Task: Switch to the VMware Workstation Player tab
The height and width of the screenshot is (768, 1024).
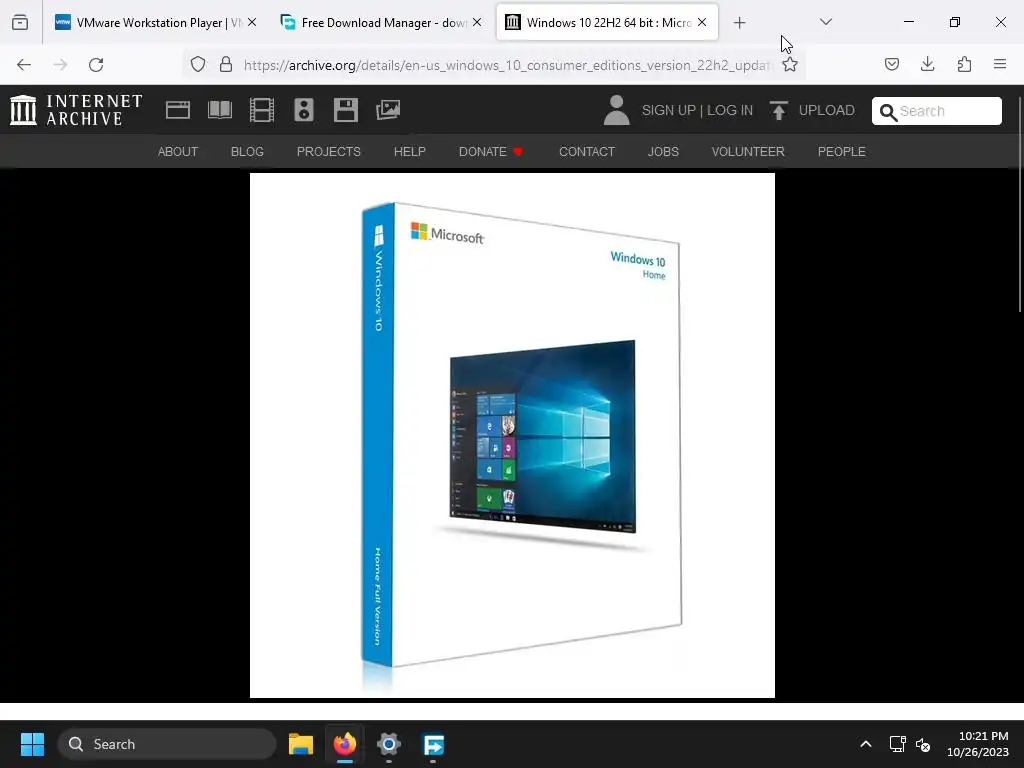Action: click(155, 23)
